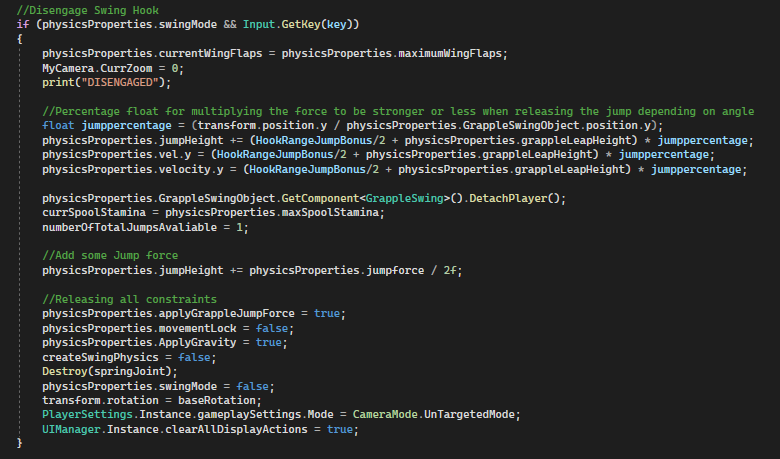Click "UIManager" class name
Image resolution: width=780 pixels, height=459 pixels.
(x=71, y=429)
